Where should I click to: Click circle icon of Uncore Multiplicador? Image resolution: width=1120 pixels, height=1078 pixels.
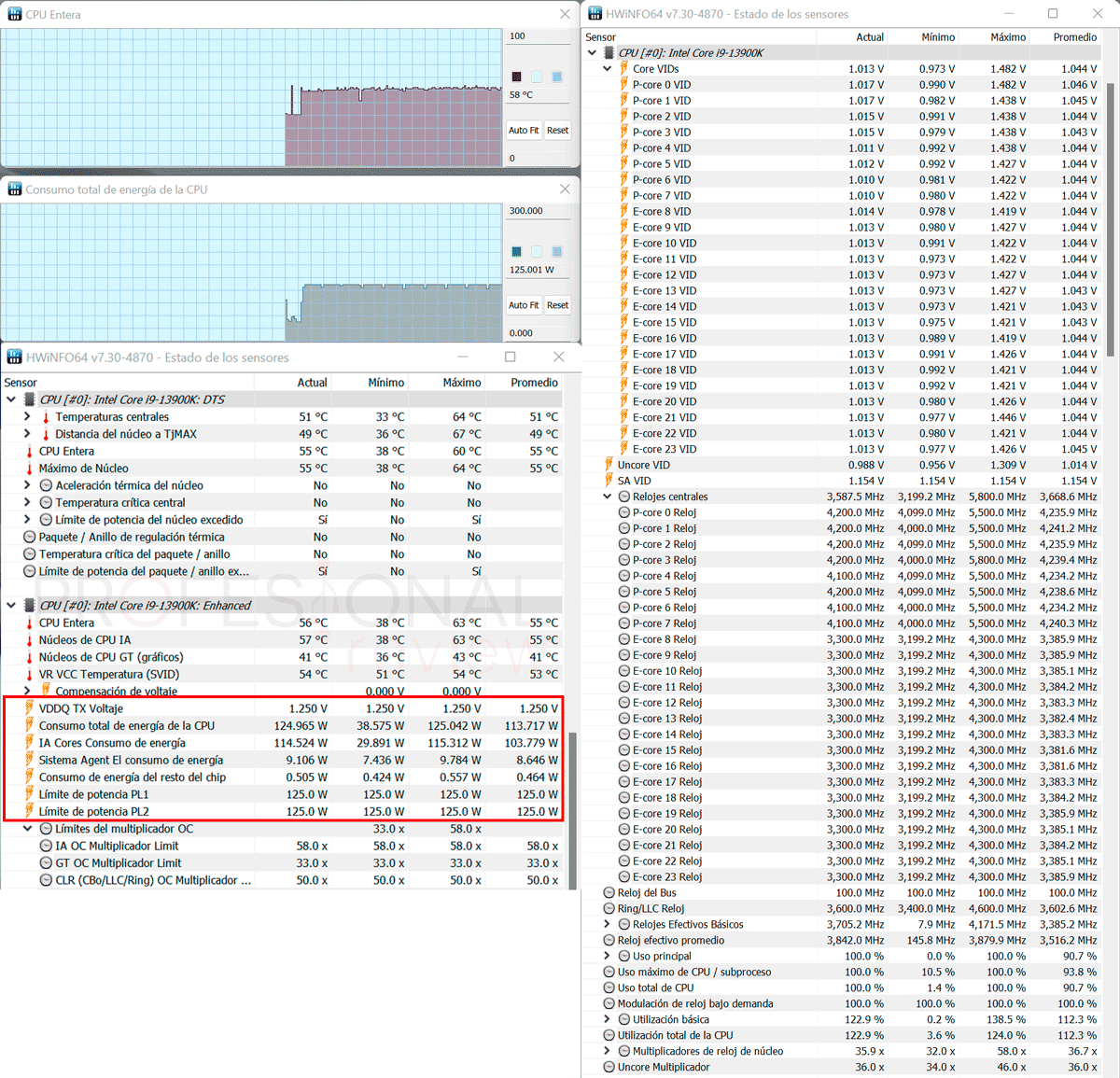[x=609, y=1067]
